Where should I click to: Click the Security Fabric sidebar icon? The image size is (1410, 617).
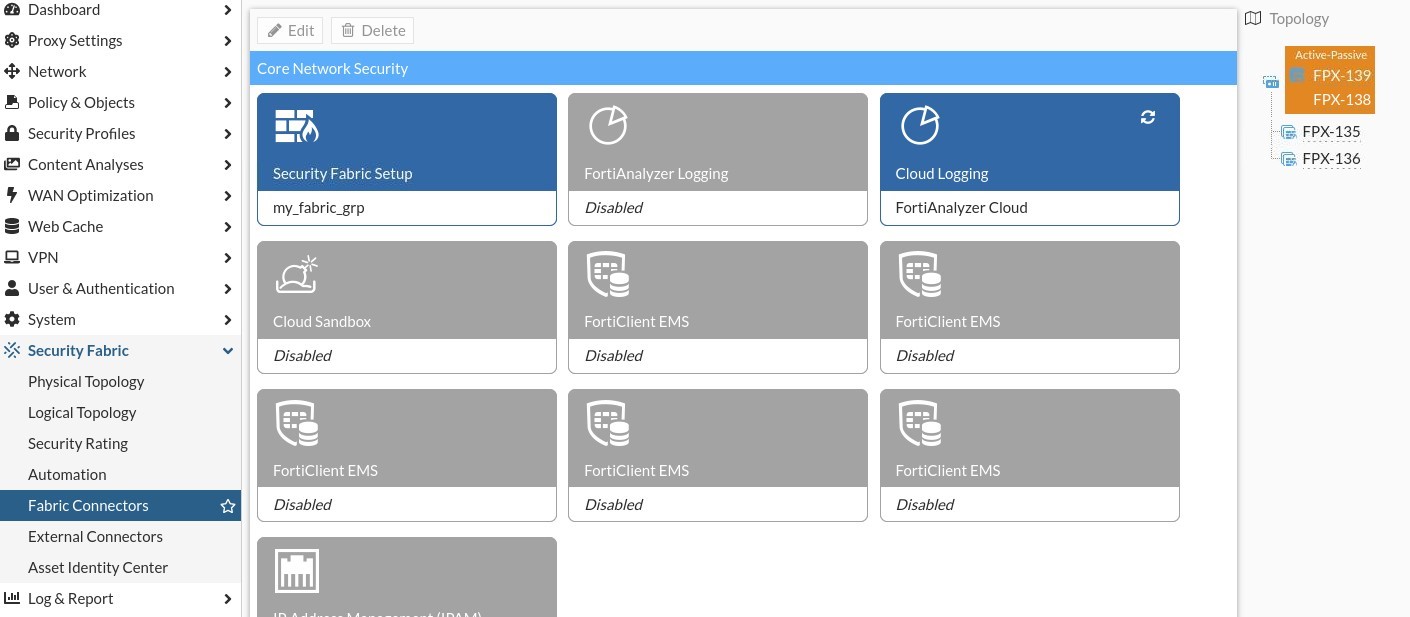(x=12, y=350)
